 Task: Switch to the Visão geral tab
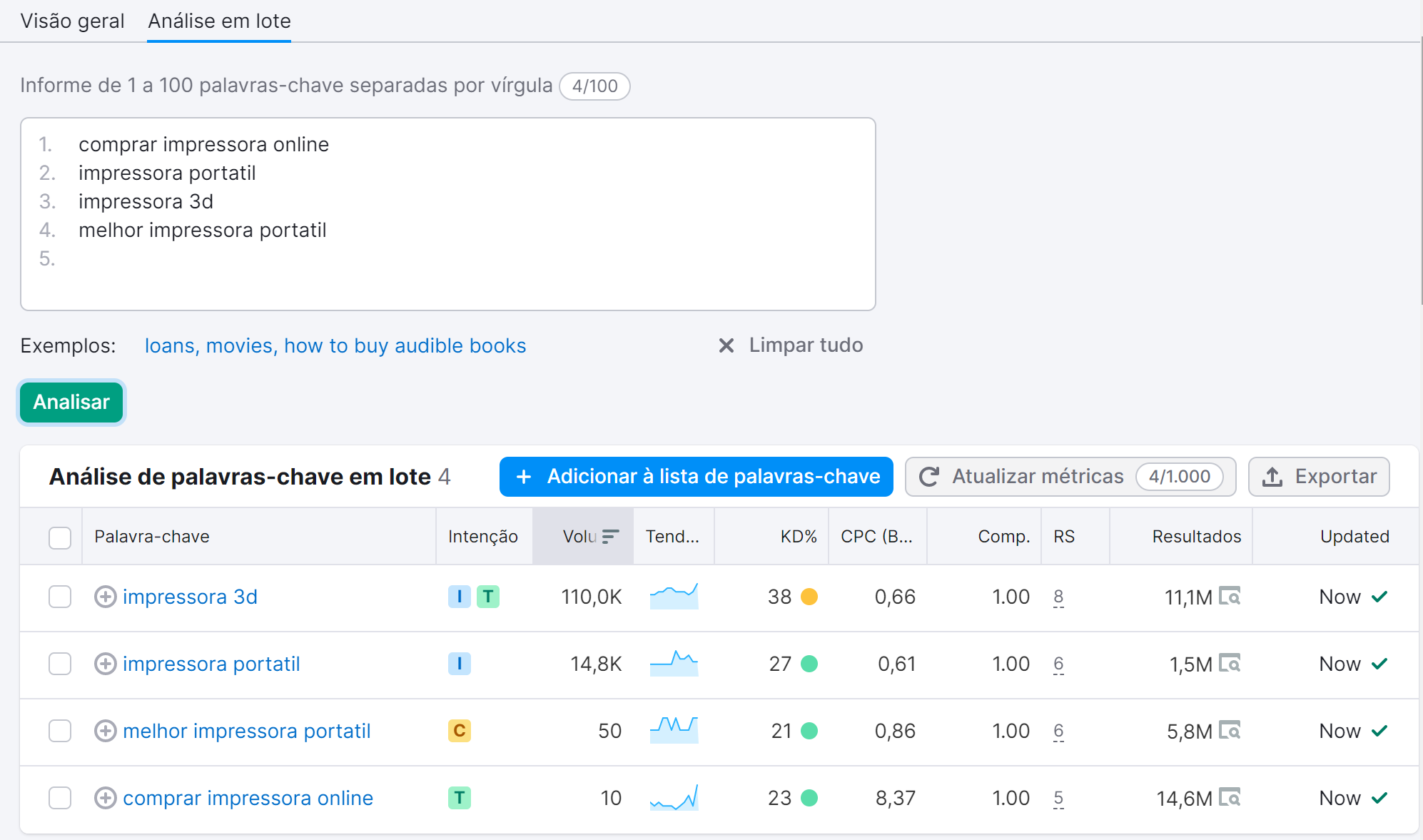[72, 21]
